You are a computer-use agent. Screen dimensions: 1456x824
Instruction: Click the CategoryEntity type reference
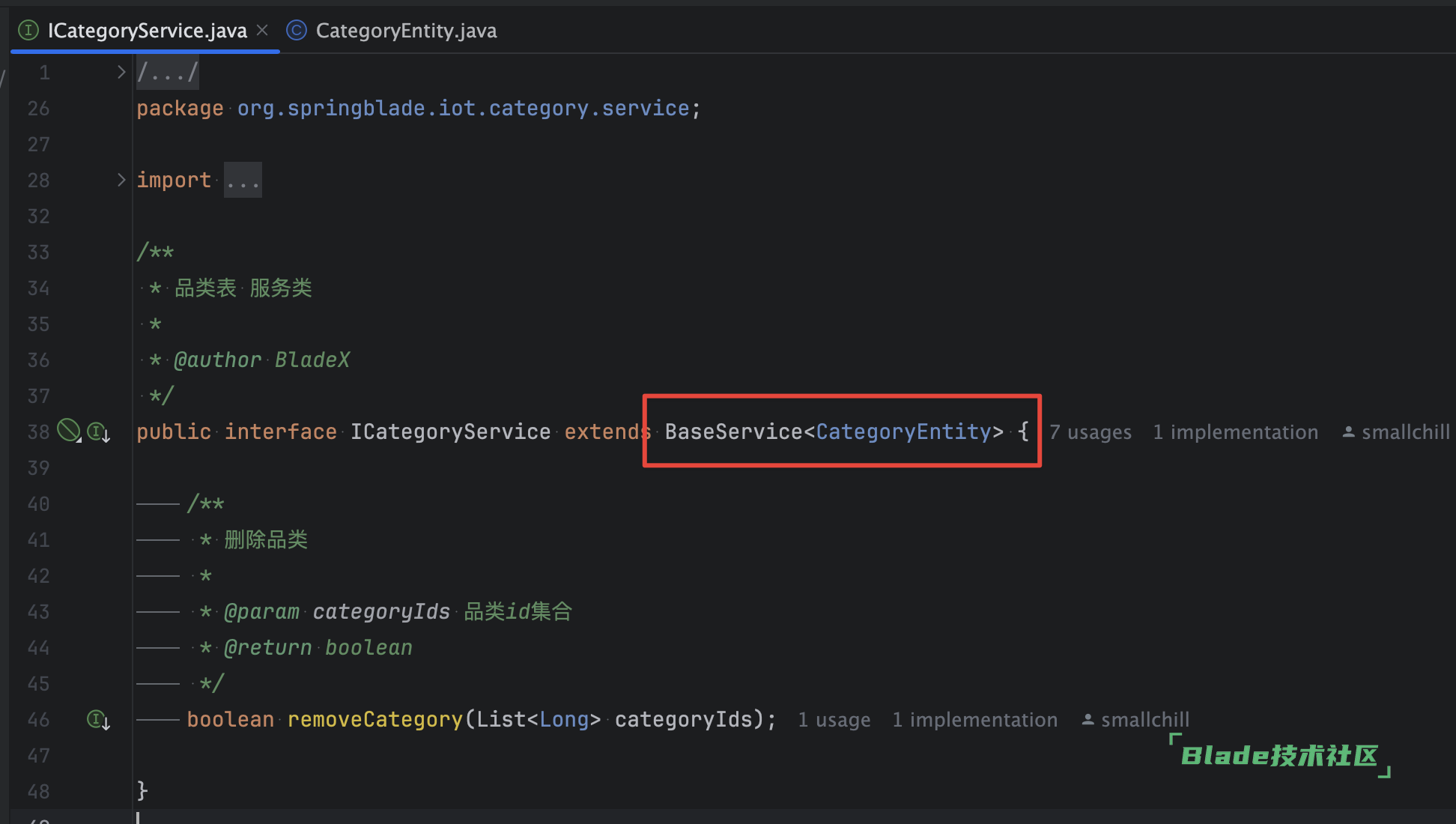[x=904, y=432]
